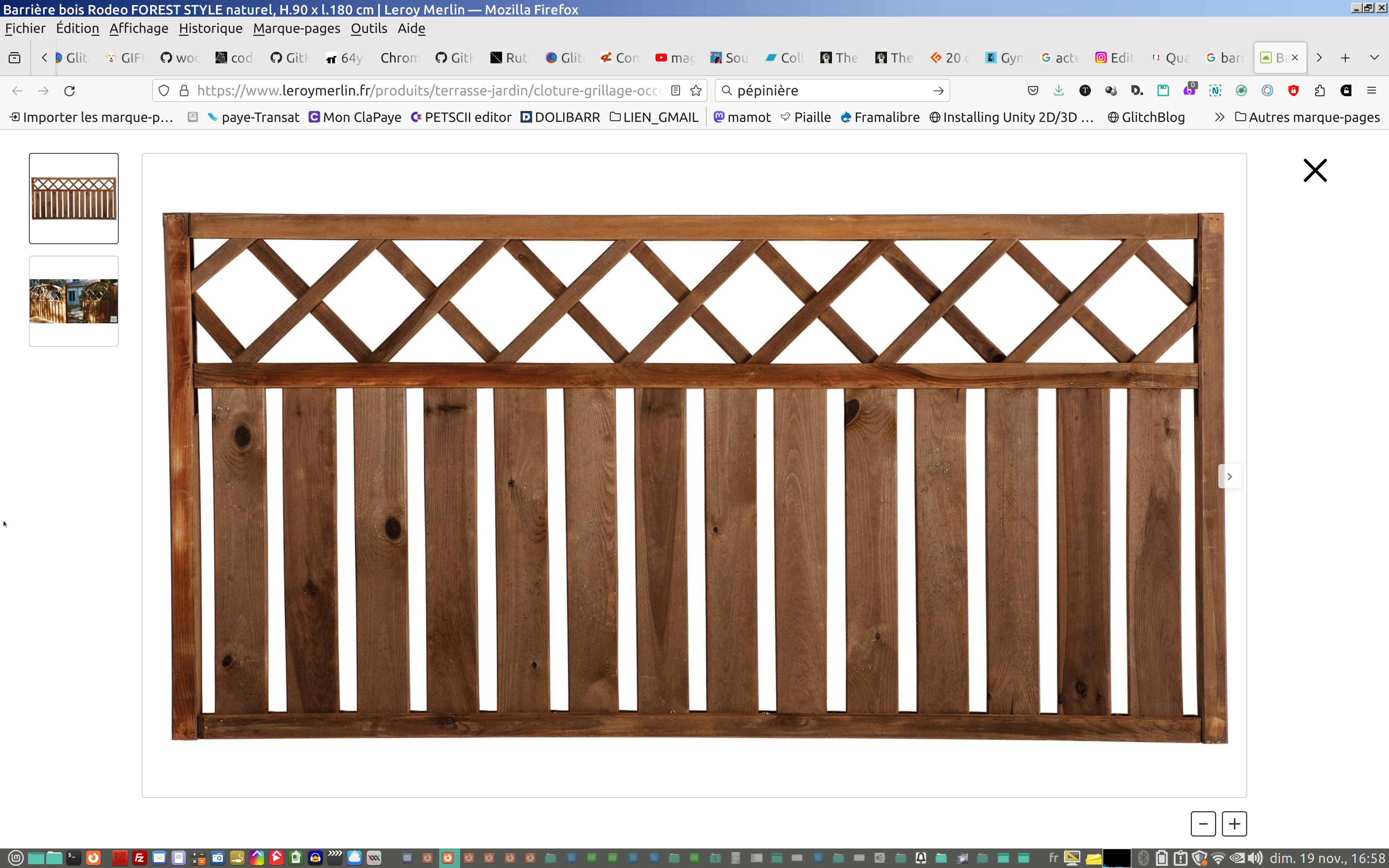
Task: Select the garden gate photo thumbnail
Action: click(x=73, y=301)
